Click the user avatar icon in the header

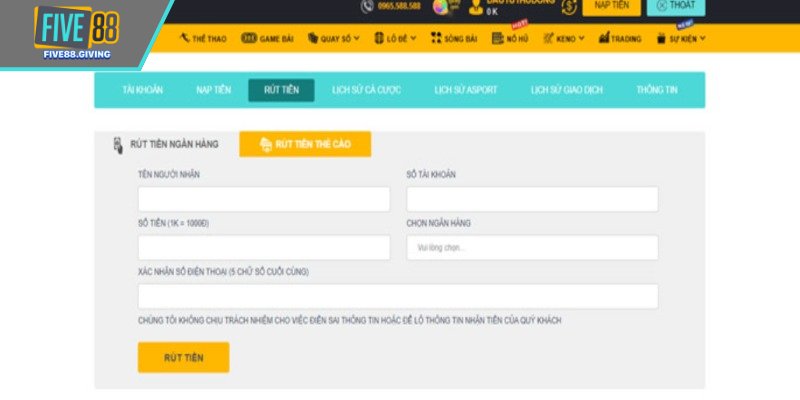coord(474,7)
